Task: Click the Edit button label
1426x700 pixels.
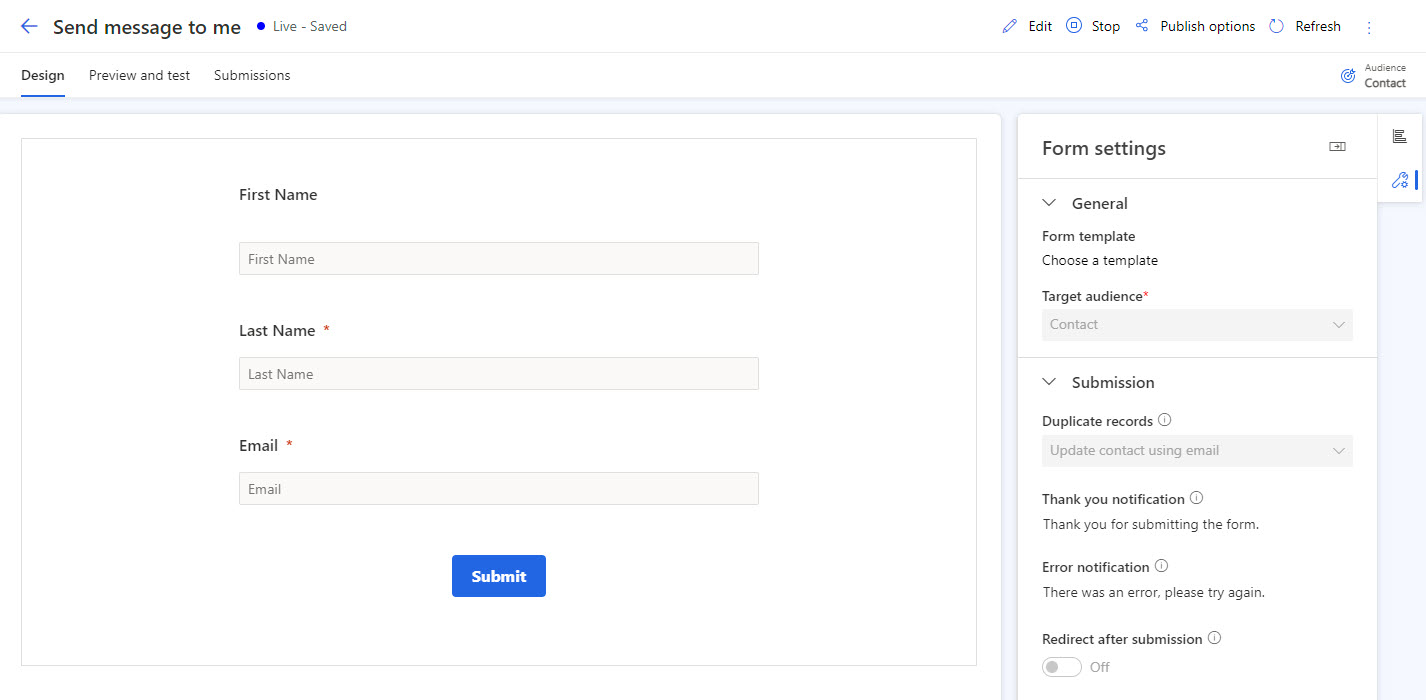Action: coord(1040,27)
